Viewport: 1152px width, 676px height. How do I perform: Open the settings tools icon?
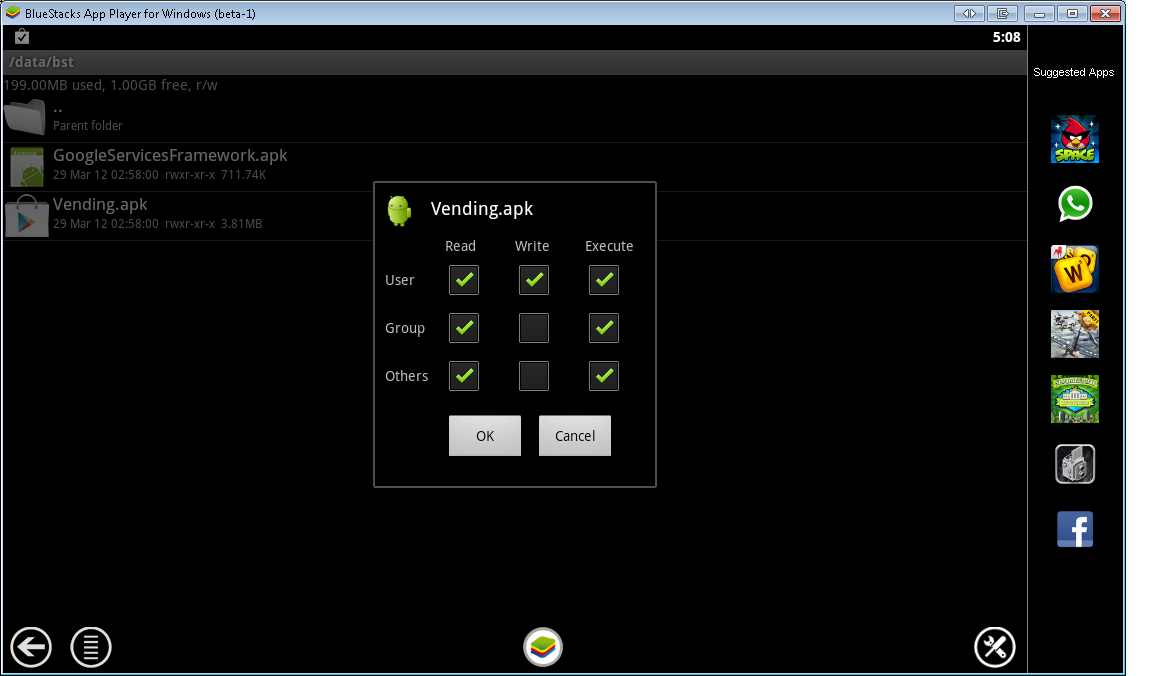(995, 647)
